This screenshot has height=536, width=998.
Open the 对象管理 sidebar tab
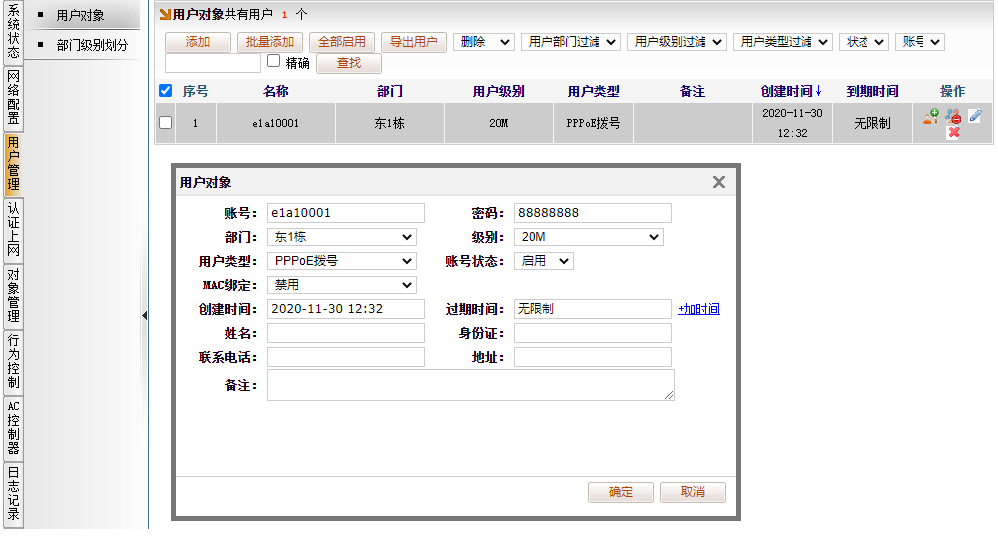pyautogui.click(x=13, y=296)
